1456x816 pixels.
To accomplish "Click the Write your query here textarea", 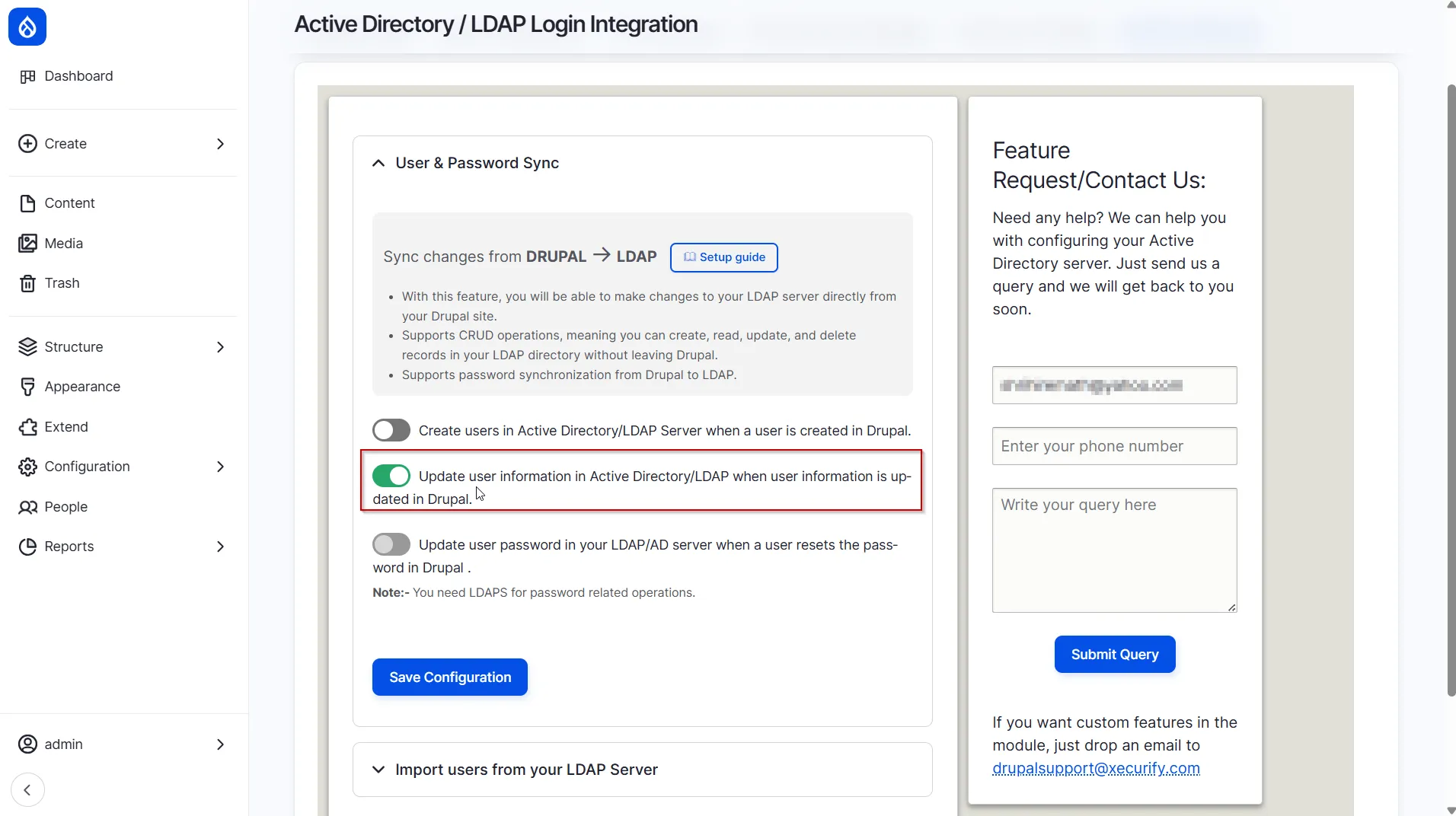I will tap(1115, 550).
